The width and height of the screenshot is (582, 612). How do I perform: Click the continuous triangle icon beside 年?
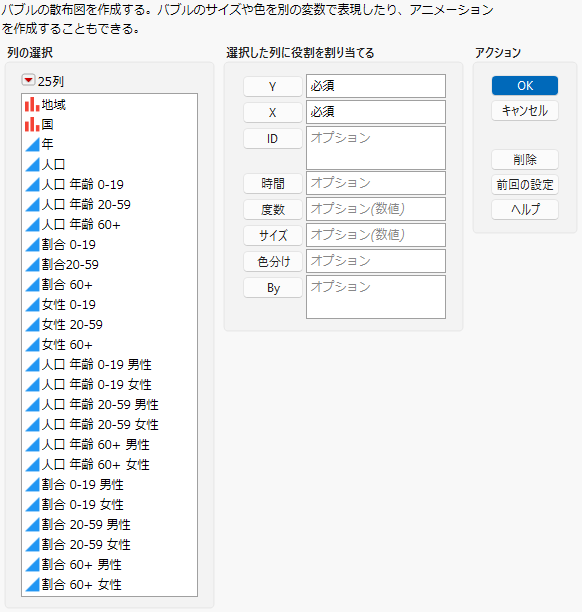point(32,144)
